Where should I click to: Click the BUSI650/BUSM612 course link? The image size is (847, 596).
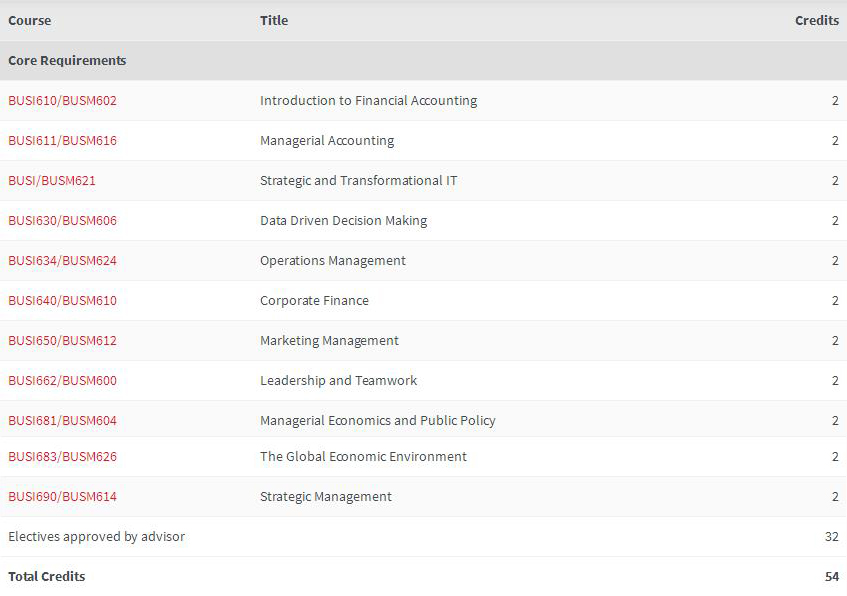(x=62, y=341)
